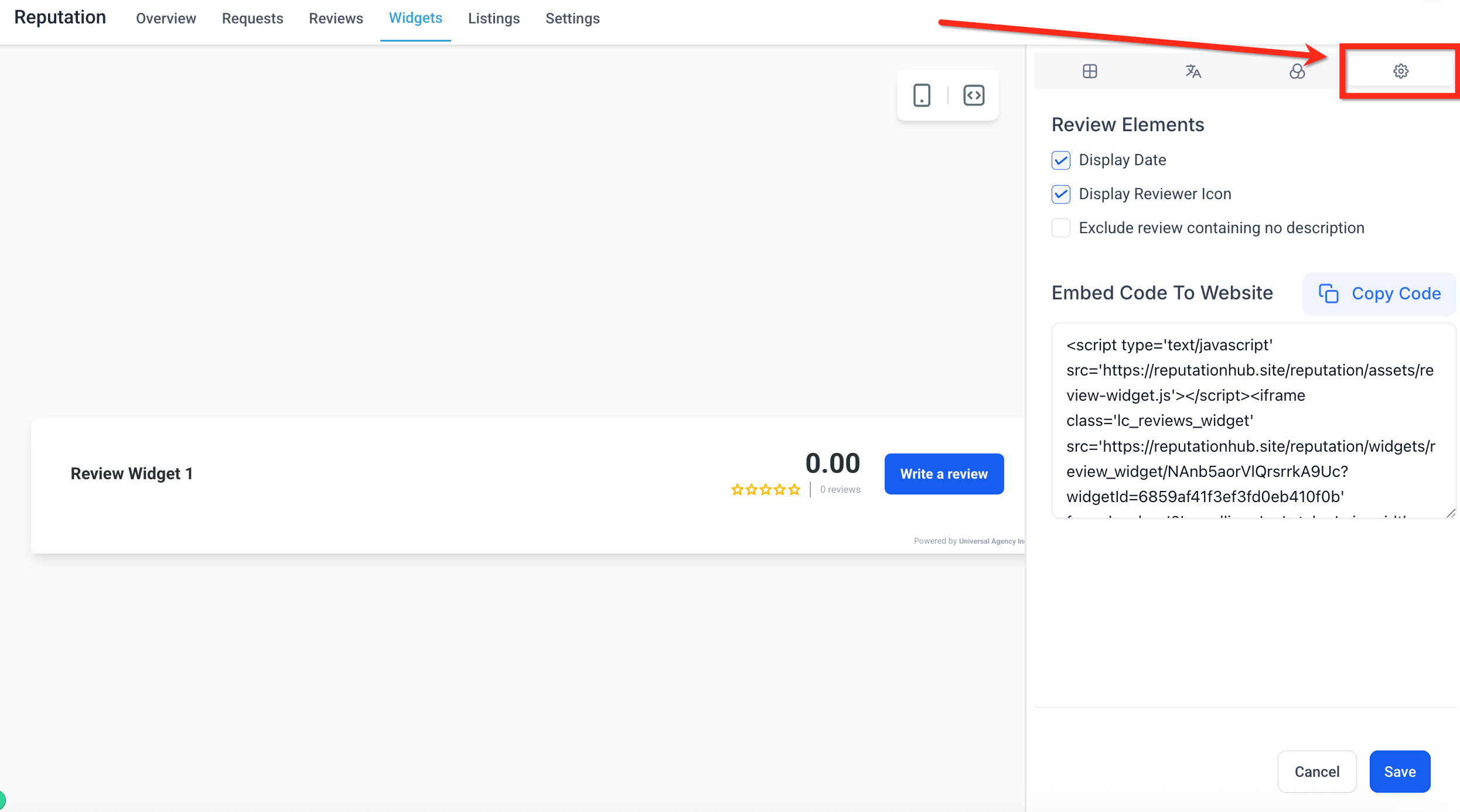
Task: Open the Listings tab
Action: click(x=493, y=19)
